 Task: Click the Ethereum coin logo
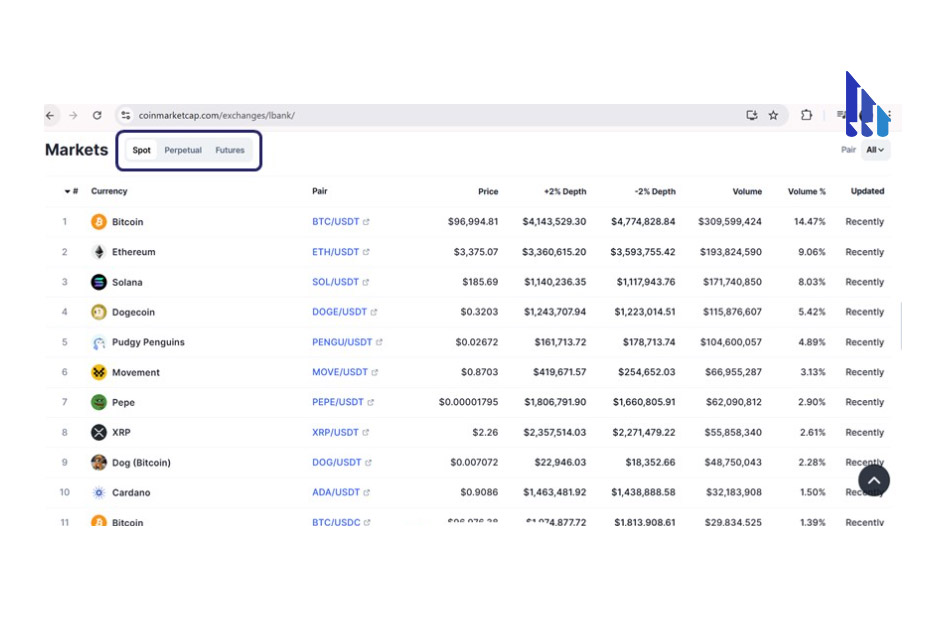click(x=98, y=252)
